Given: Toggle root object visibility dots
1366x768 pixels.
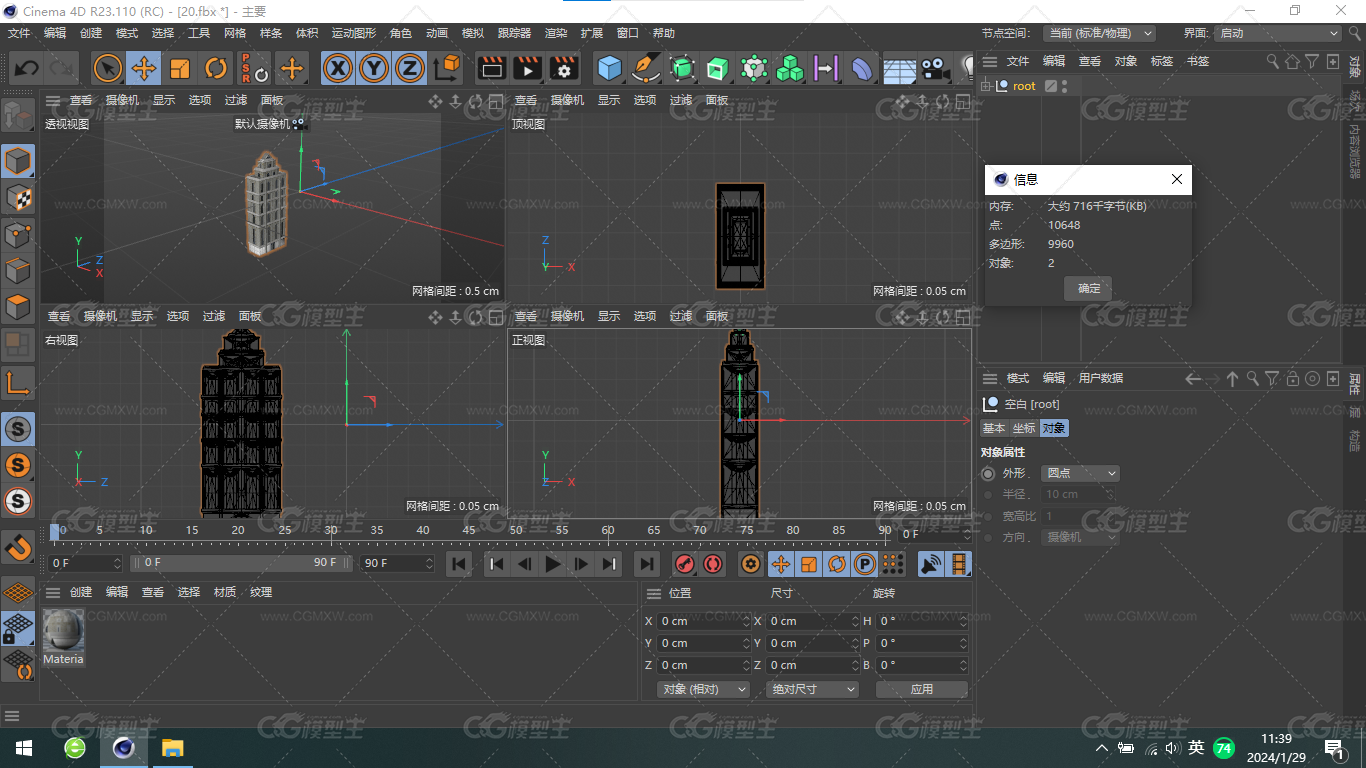Looking at the screenshot, I should (x=1065, y=86).
